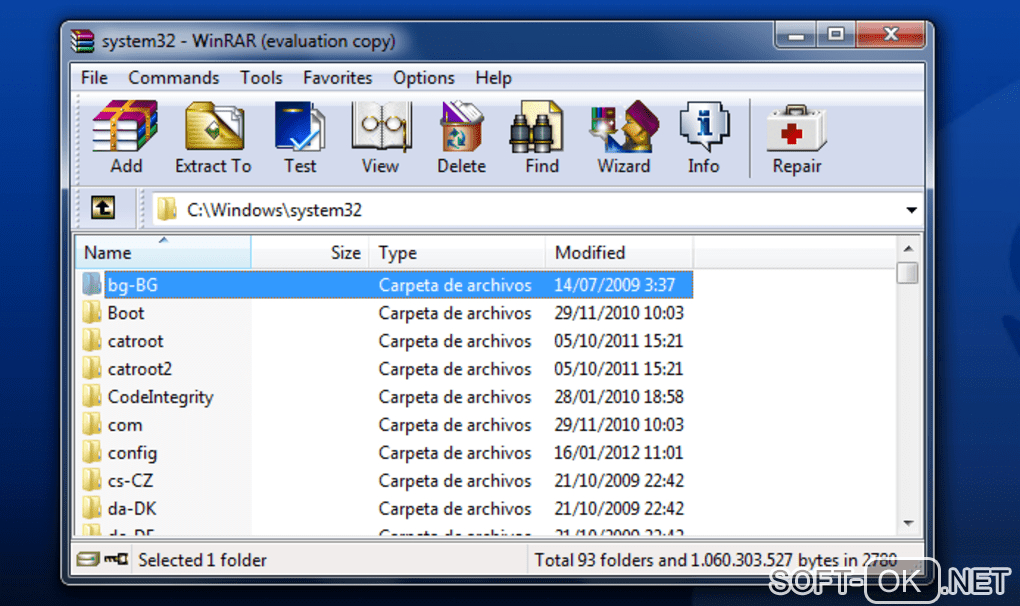
Task: Click the WinRAR title bar books icon
Action: pos(83,40)
